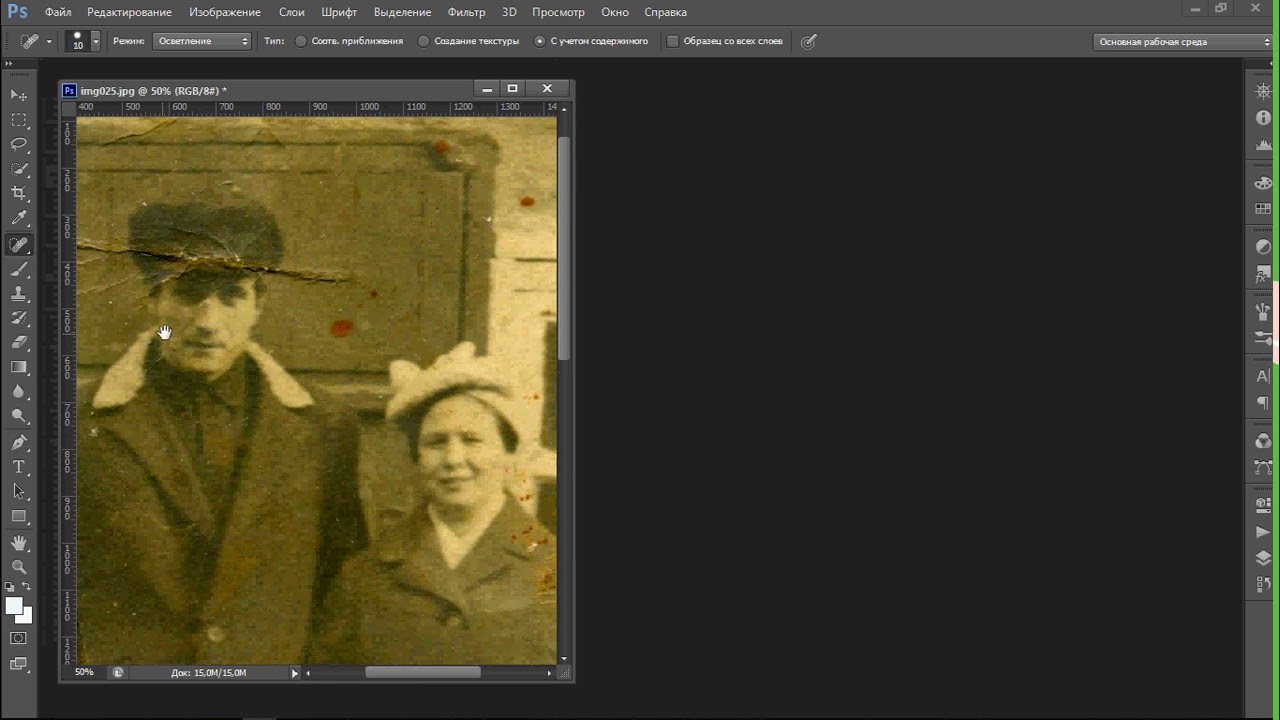Viewport: 1280px width, 720px height.
Task: Open the Файл menu
Action: (x=58, y=12)
